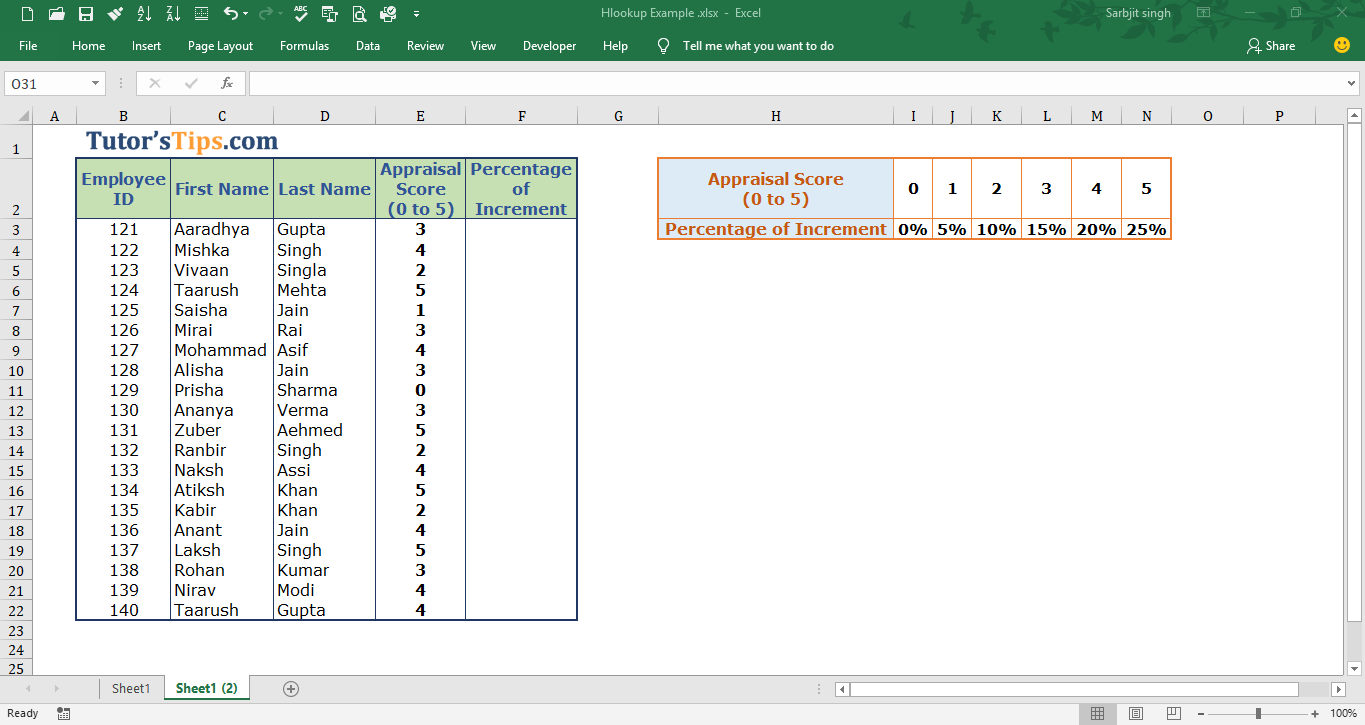Click the macro recording status bar icon

[64, 713]
